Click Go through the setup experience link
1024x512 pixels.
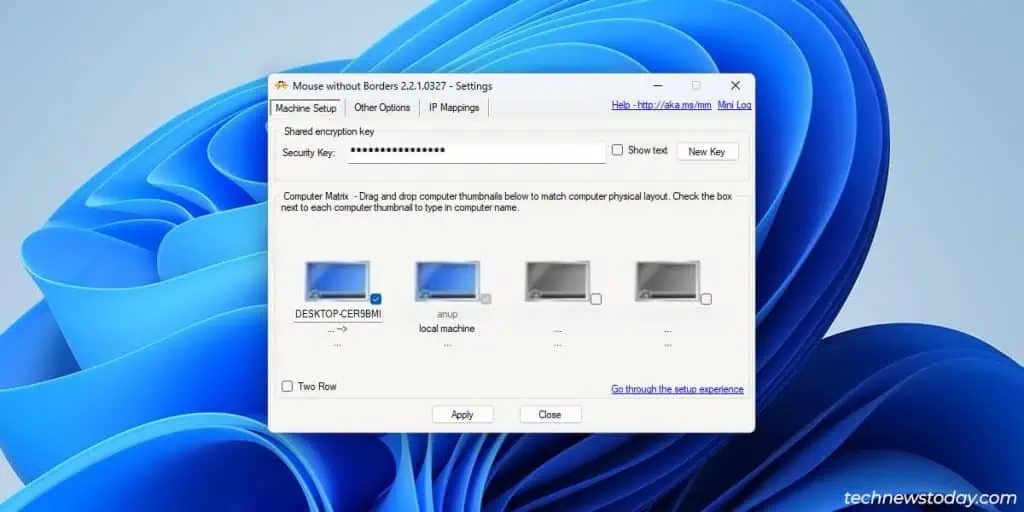pos(677,389)
